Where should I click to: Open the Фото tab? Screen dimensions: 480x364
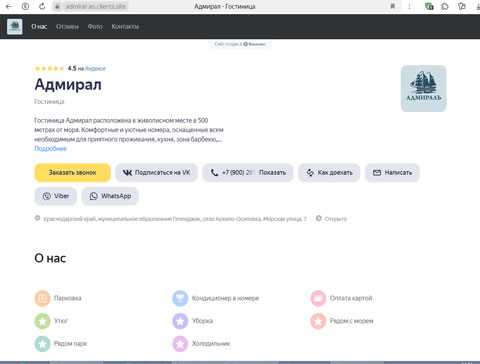click(x=95, y=27)
